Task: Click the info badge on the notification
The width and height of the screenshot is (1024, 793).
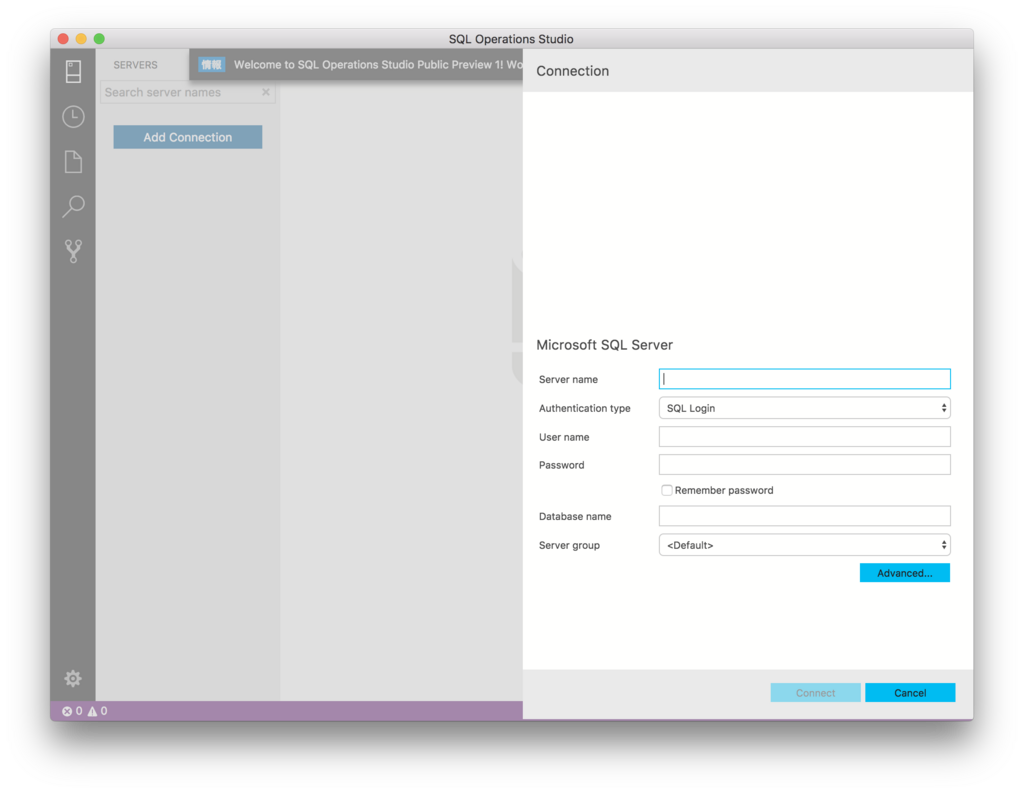Action: [211, 65]
